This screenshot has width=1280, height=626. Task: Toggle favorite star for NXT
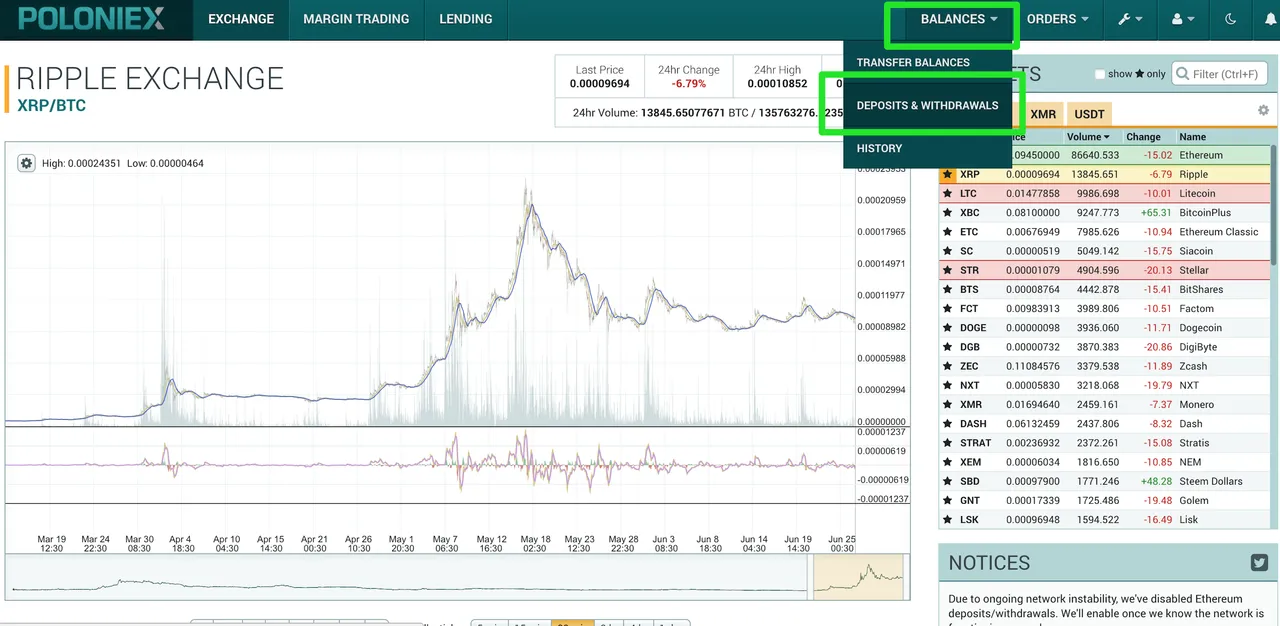click(947, 385)
